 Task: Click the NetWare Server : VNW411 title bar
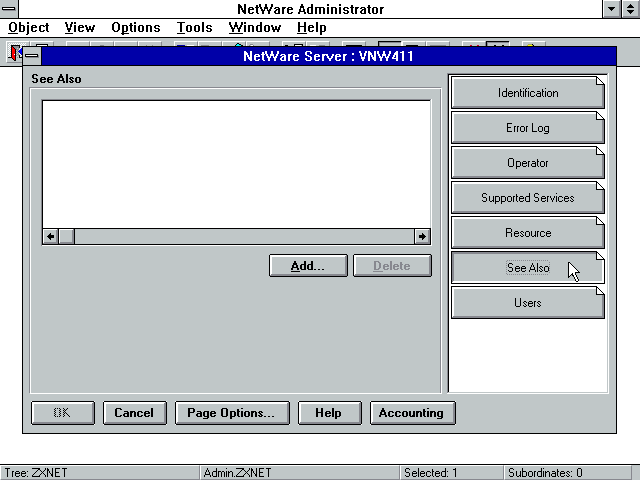(329, 56)
